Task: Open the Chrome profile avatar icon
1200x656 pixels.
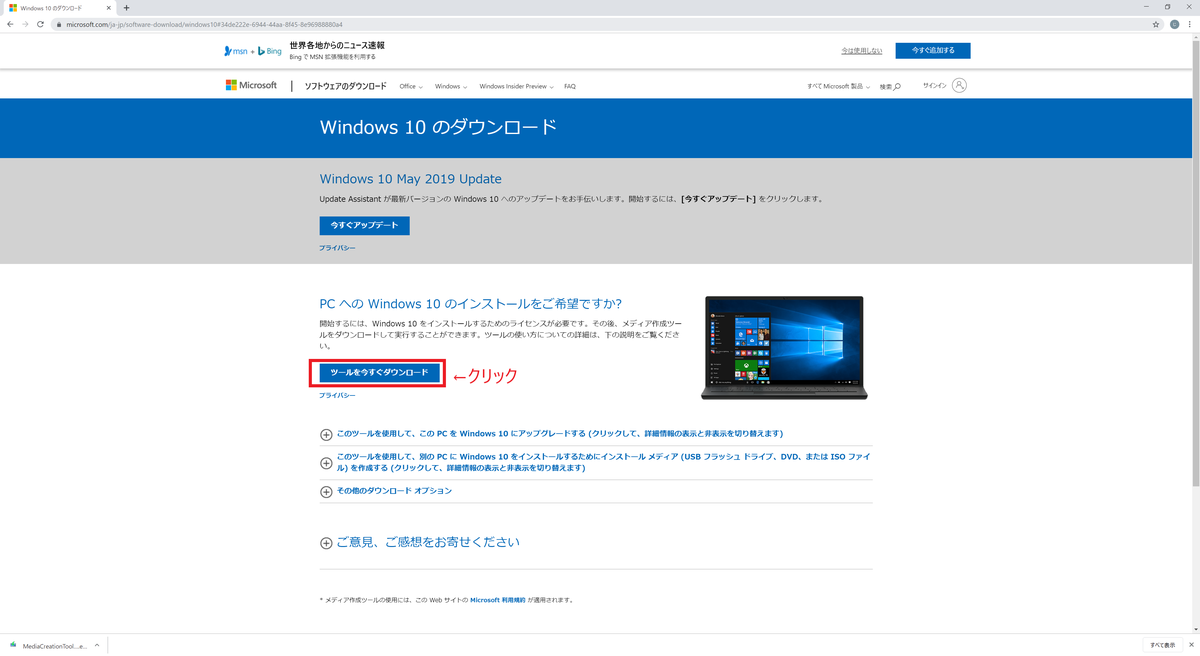Action: coord(1175,24)
